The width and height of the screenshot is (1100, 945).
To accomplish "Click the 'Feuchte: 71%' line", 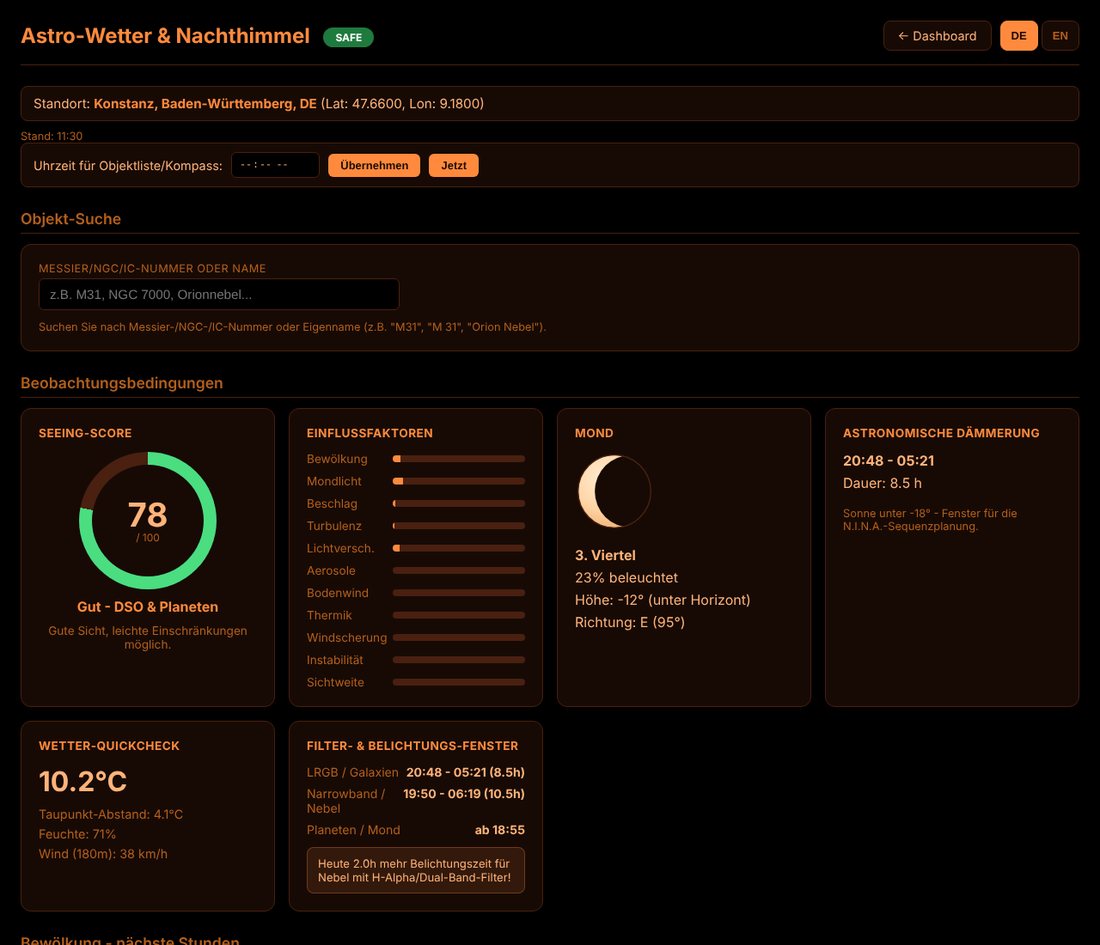I will (77, 834).
